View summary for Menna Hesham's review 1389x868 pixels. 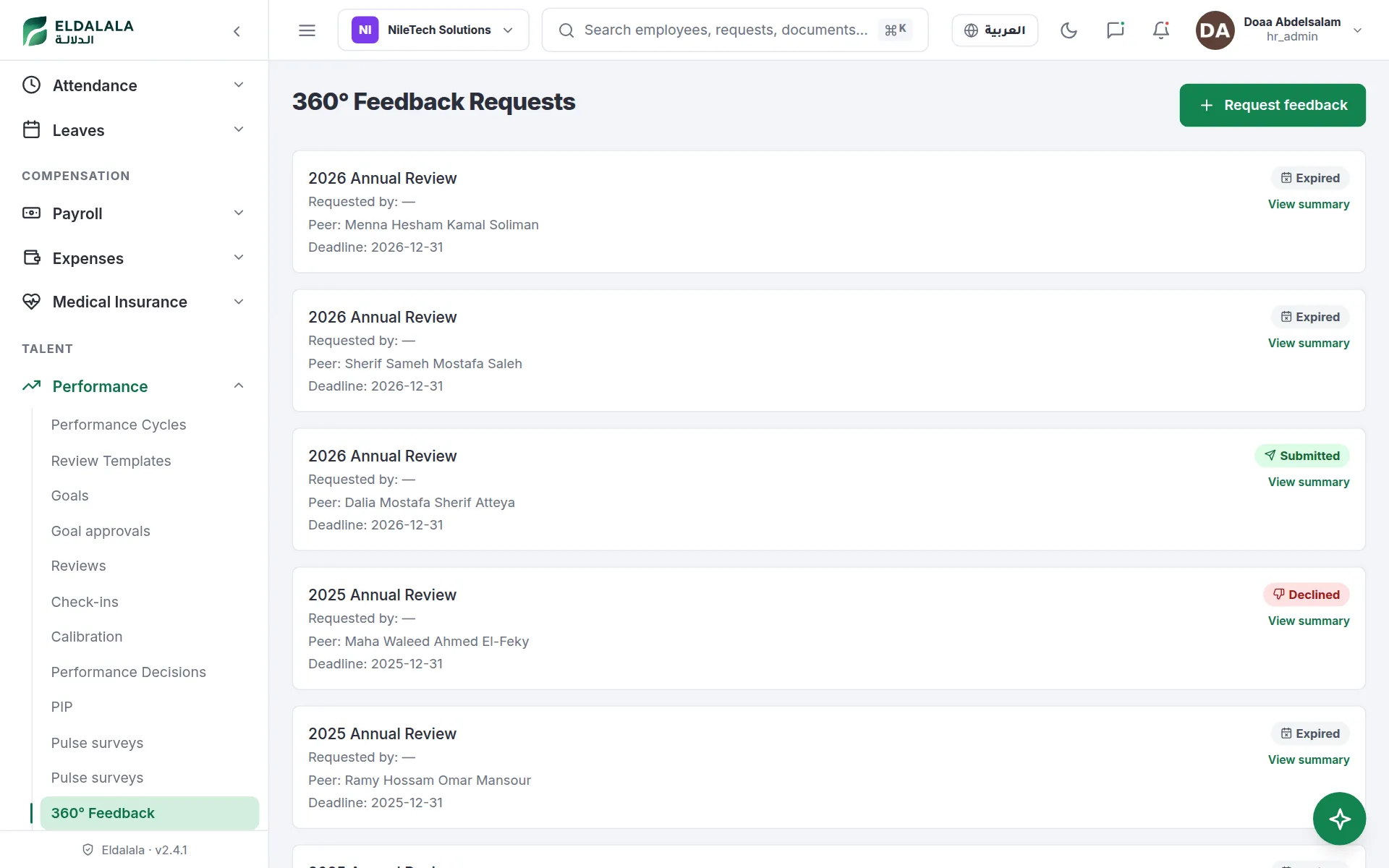[1309, 204]
